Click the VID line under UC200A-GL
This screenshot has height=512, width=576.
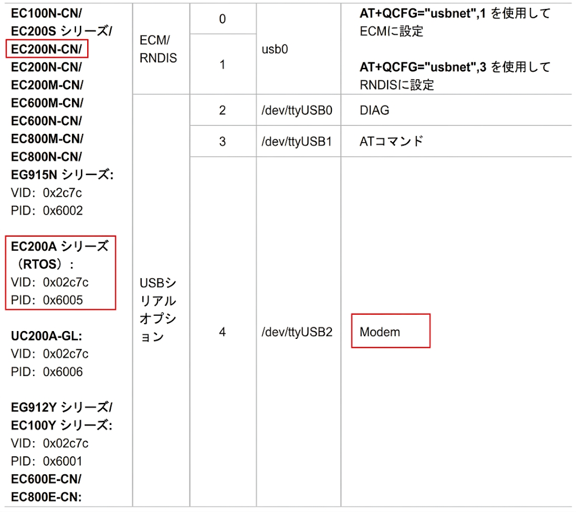50,354
